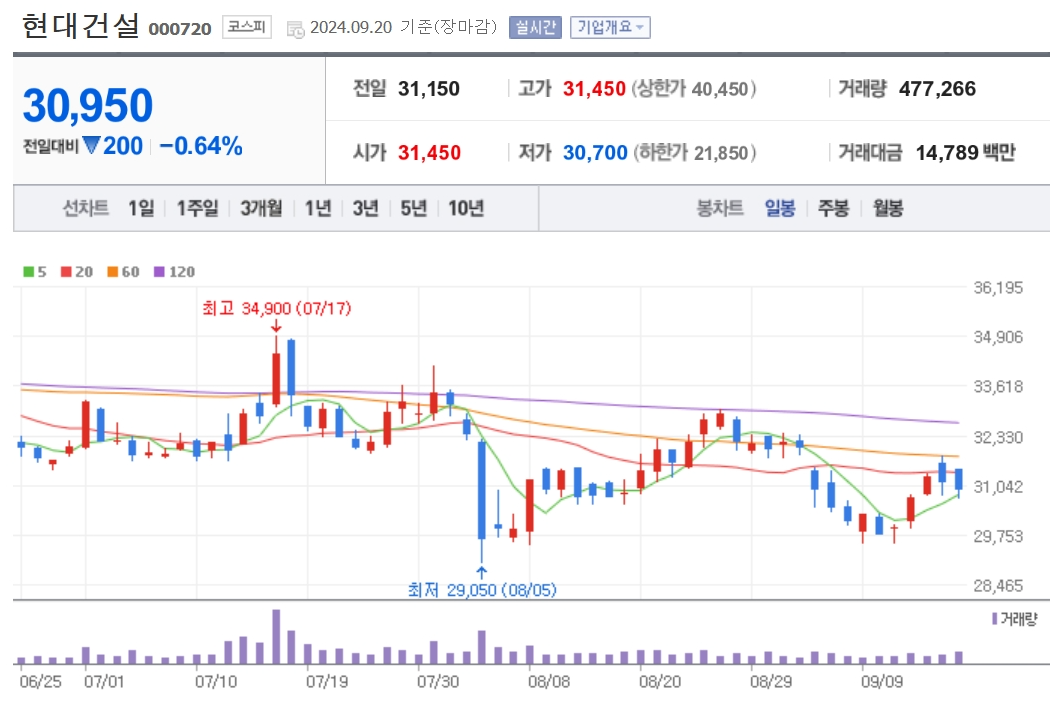Image resolution: width=1050 pixels, height=703 pixels.
Task: Open the 기업개요 dropdown
Action: point(610,27)
